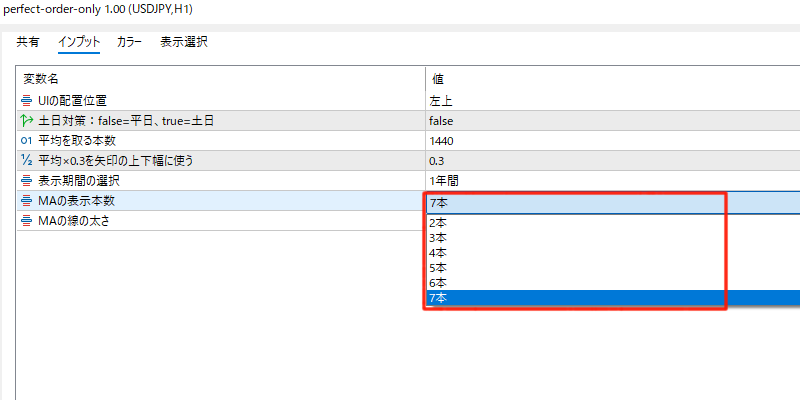Viewport: 800px width, 400px height.
Task: Open the カラー tab
Action: (129, 43)
